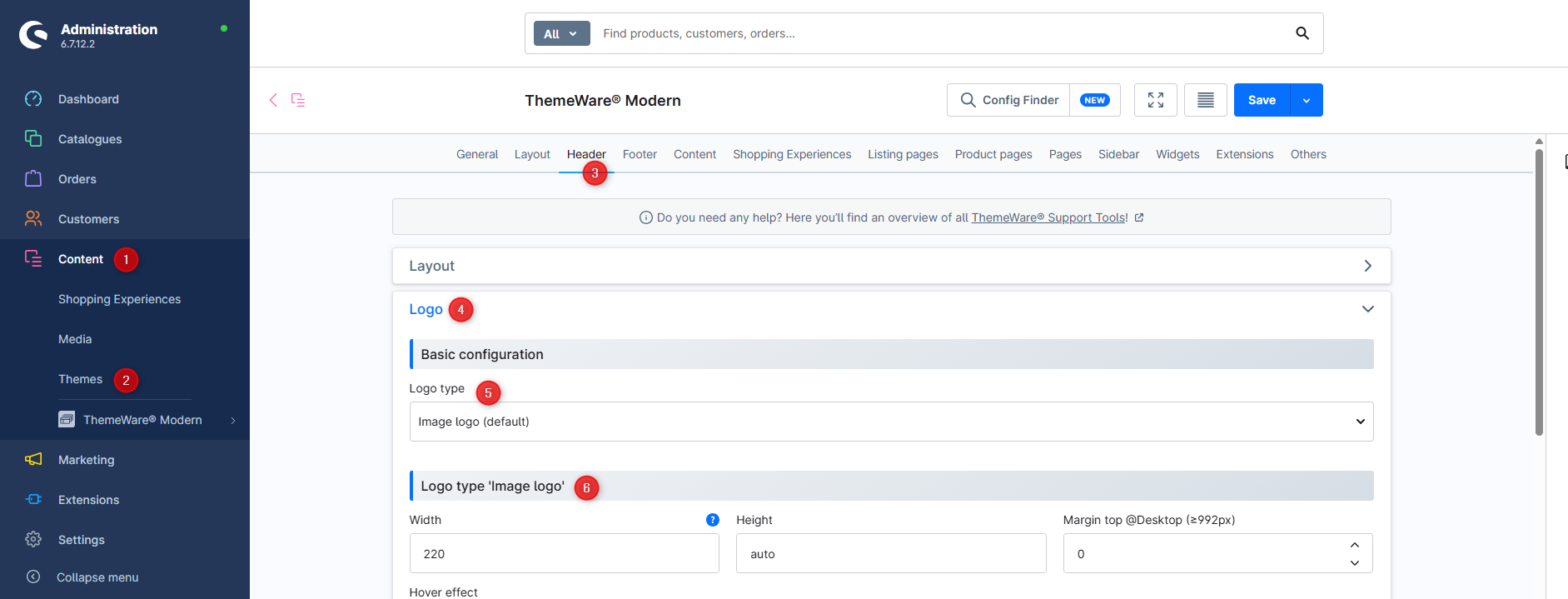The image size is (1568, 599).
Task: Open Shopping Experiences in sidebar
Action: click(x=119, y=299)
